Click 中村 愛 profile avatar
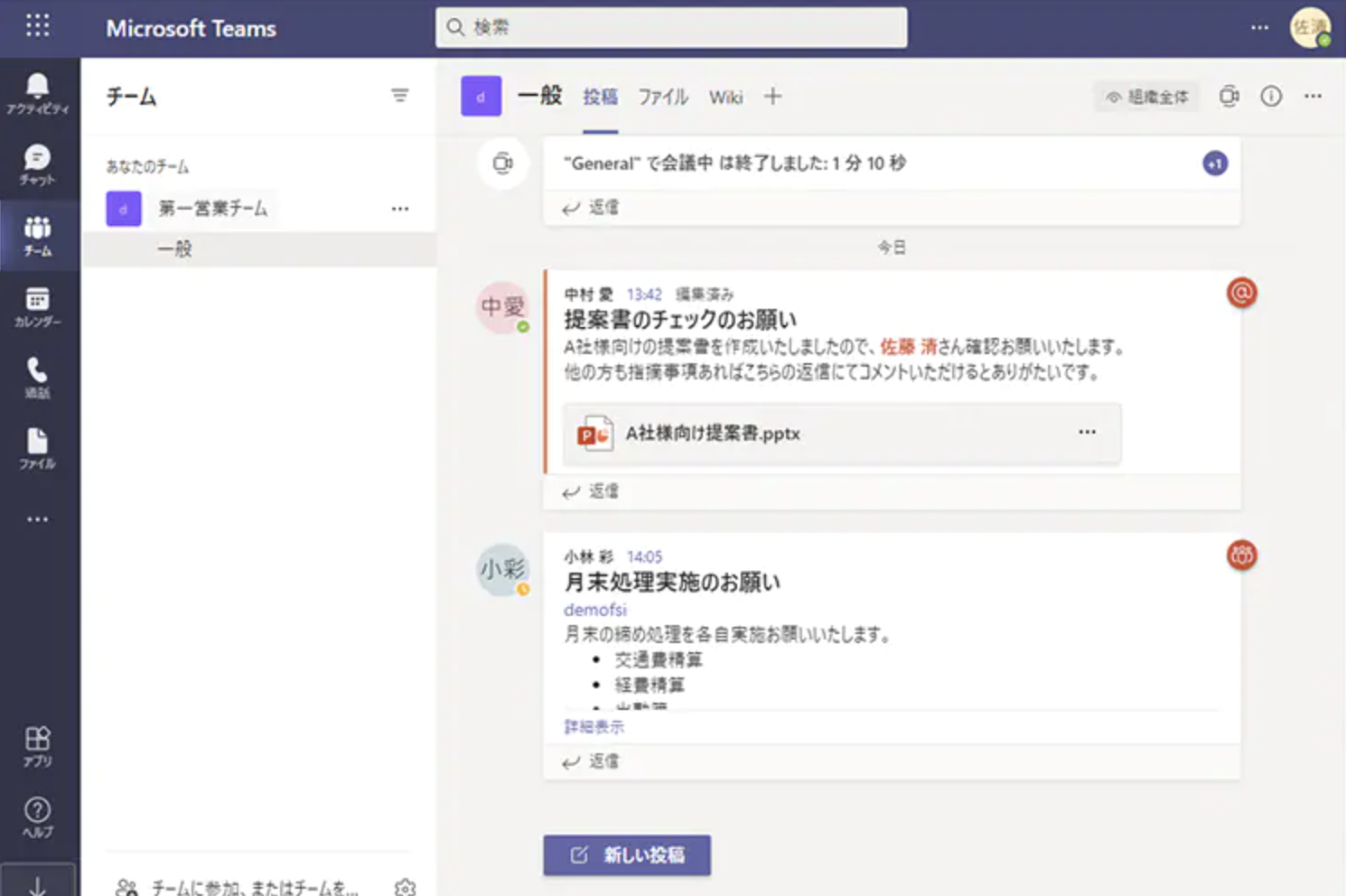This screenshot has height=896, width=1346. [x=502, y=307]
